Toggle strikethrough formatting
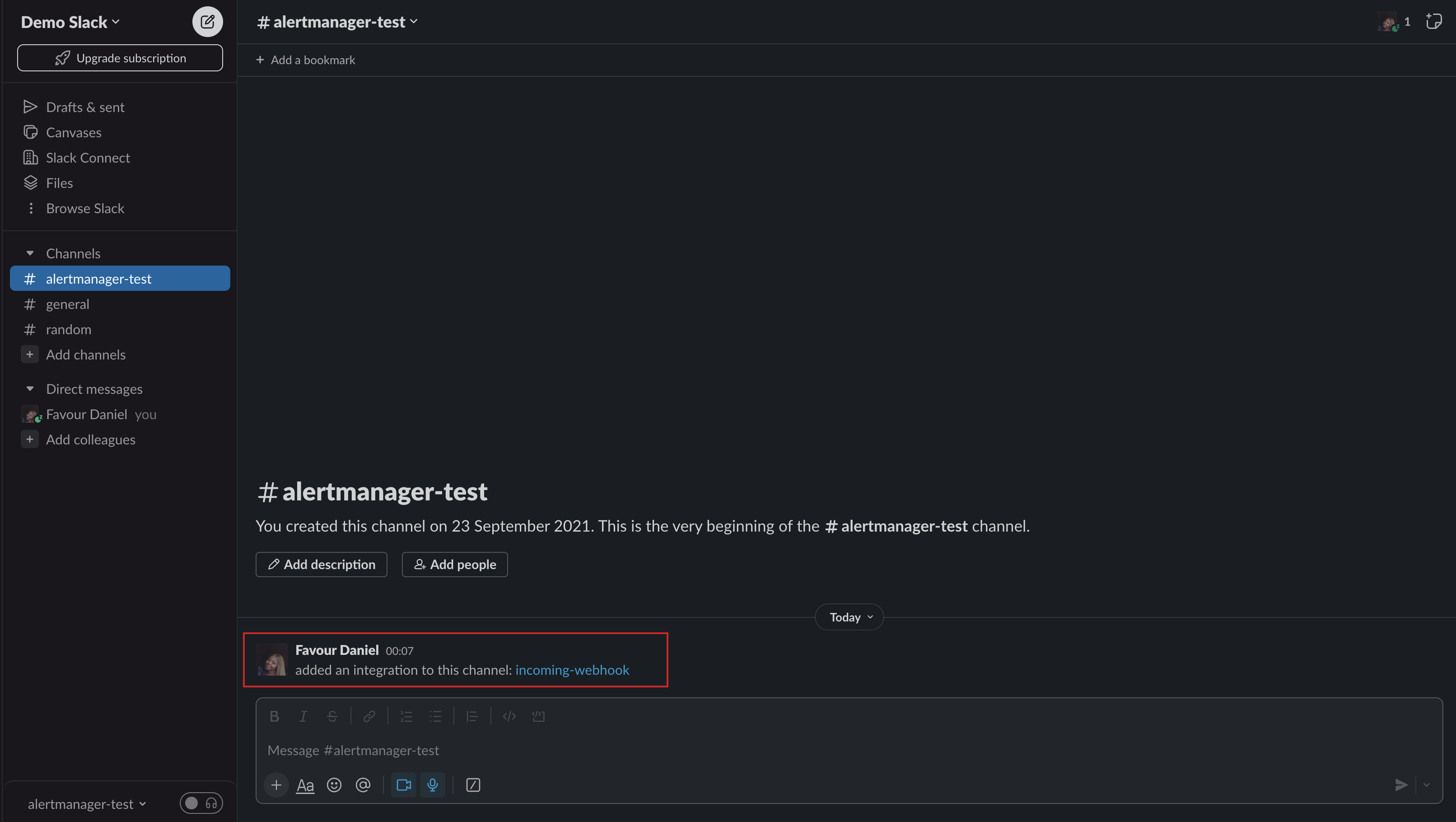This screenshot has width=1456, height=822. 332,716
